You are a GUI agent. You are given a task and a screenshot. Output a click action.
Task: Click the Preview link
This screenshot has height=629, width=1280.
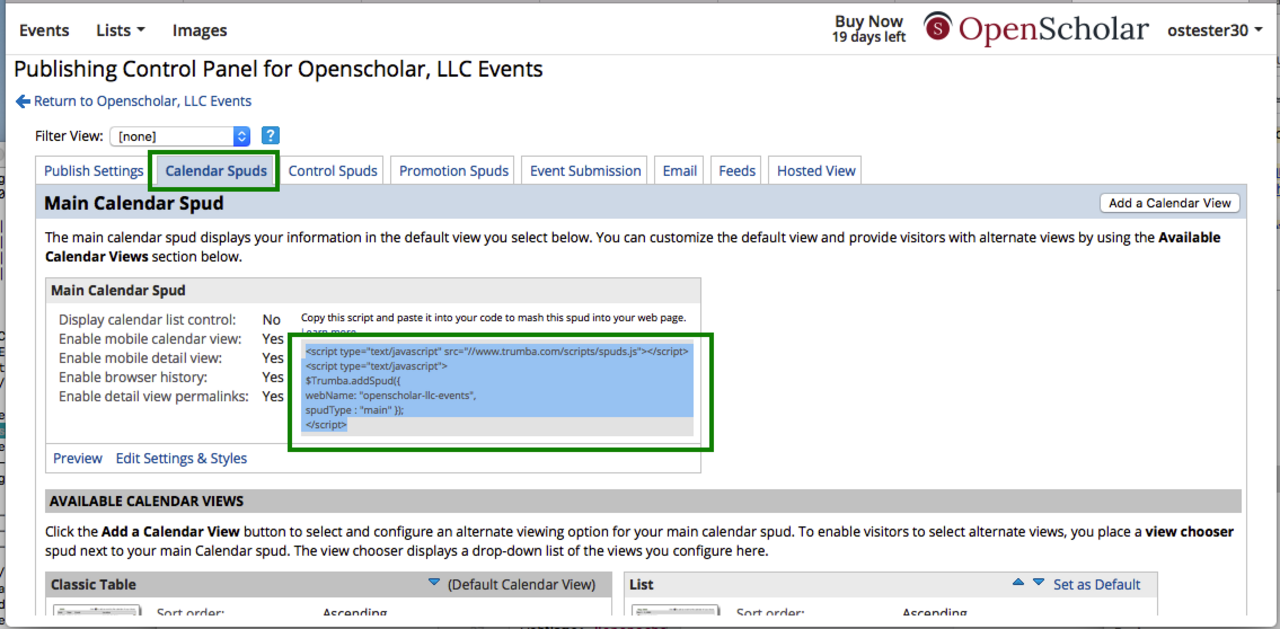coord(77,458)
